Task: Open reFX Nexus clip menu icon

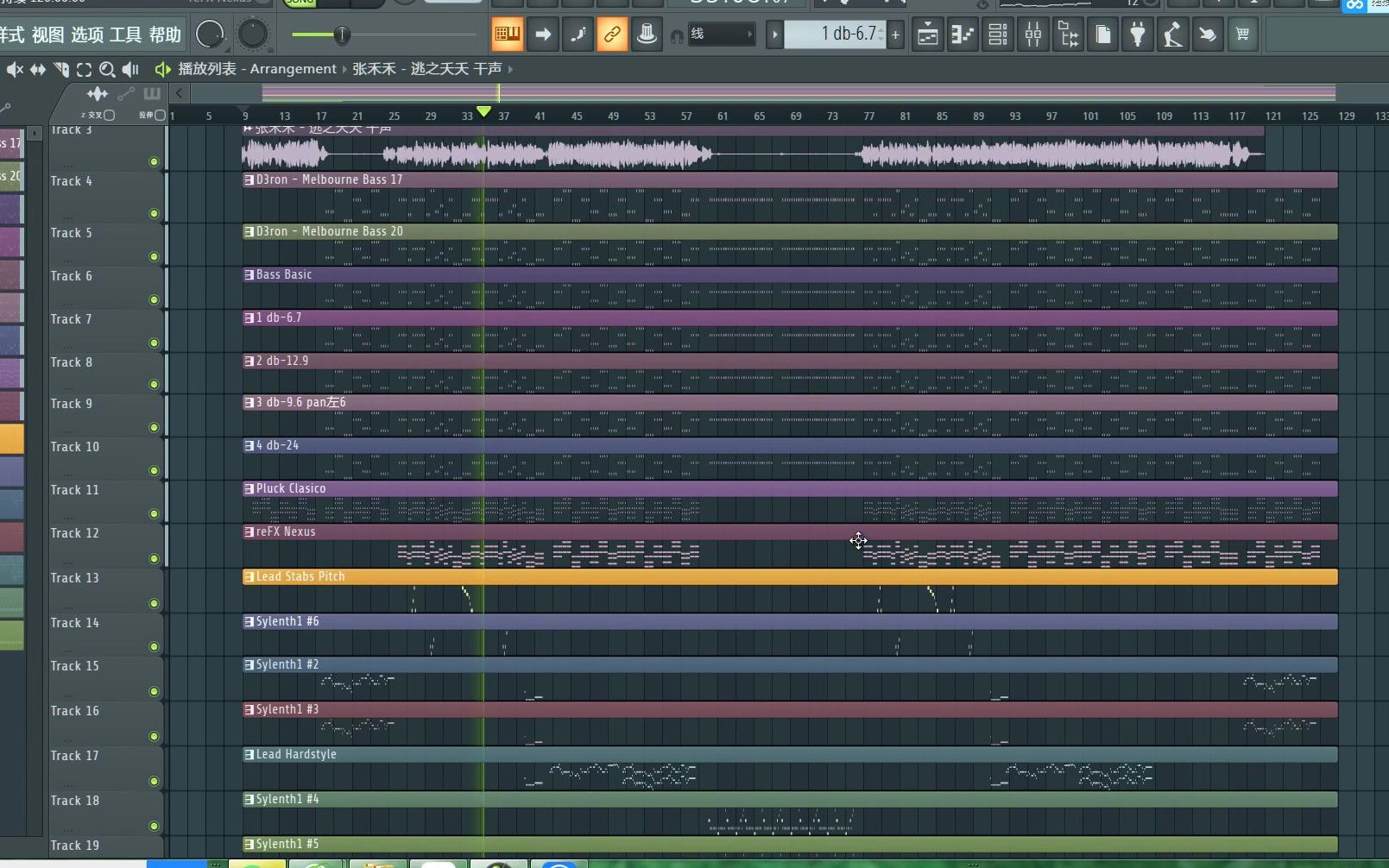Action: (x=249, y=532)
